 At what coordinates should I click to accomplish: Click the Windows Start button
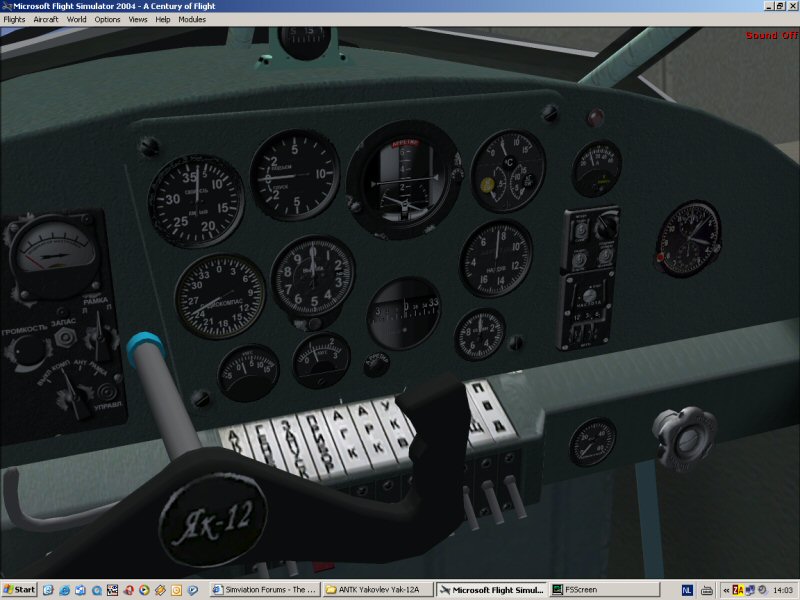19,590
